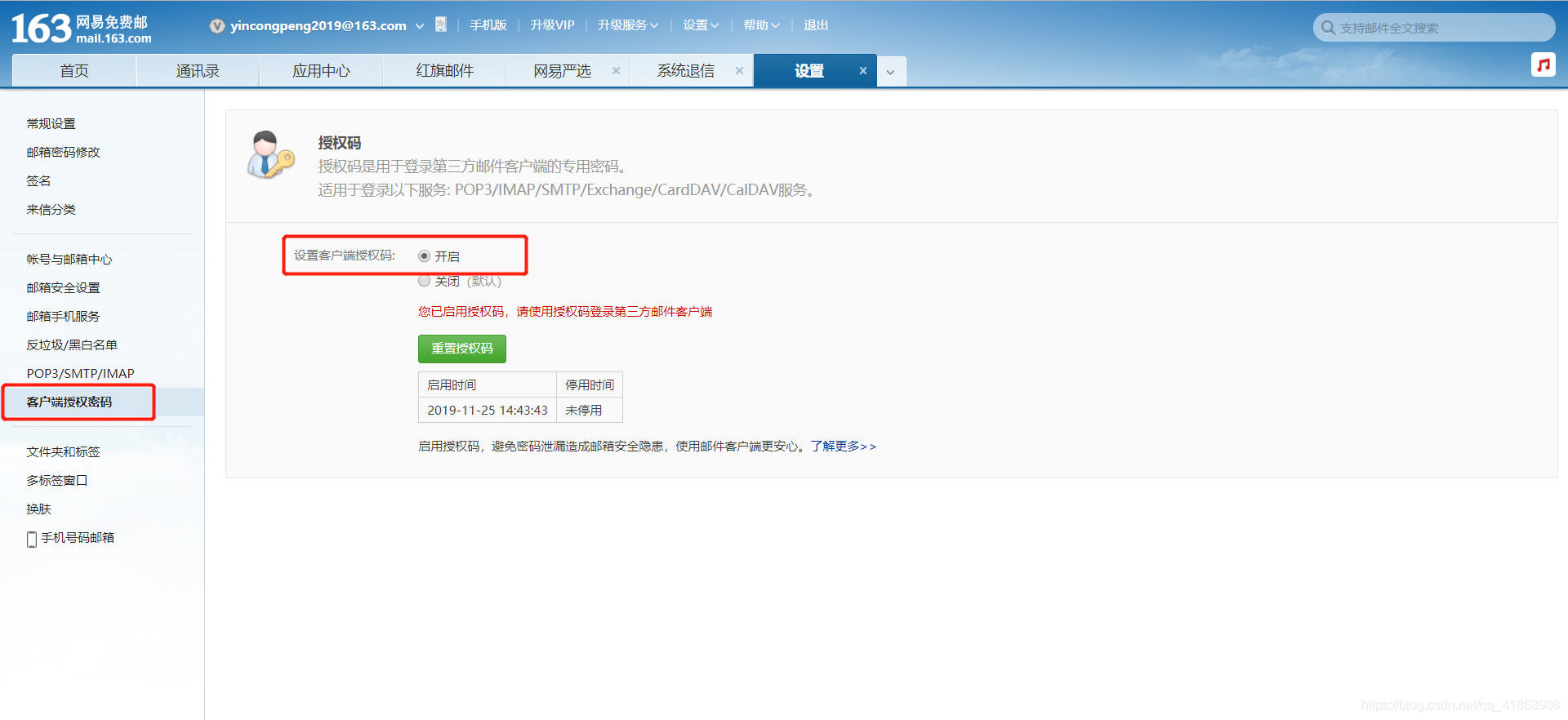
Task: Open the 帮助 dropdown menu
Action: (x=761, y=25)
